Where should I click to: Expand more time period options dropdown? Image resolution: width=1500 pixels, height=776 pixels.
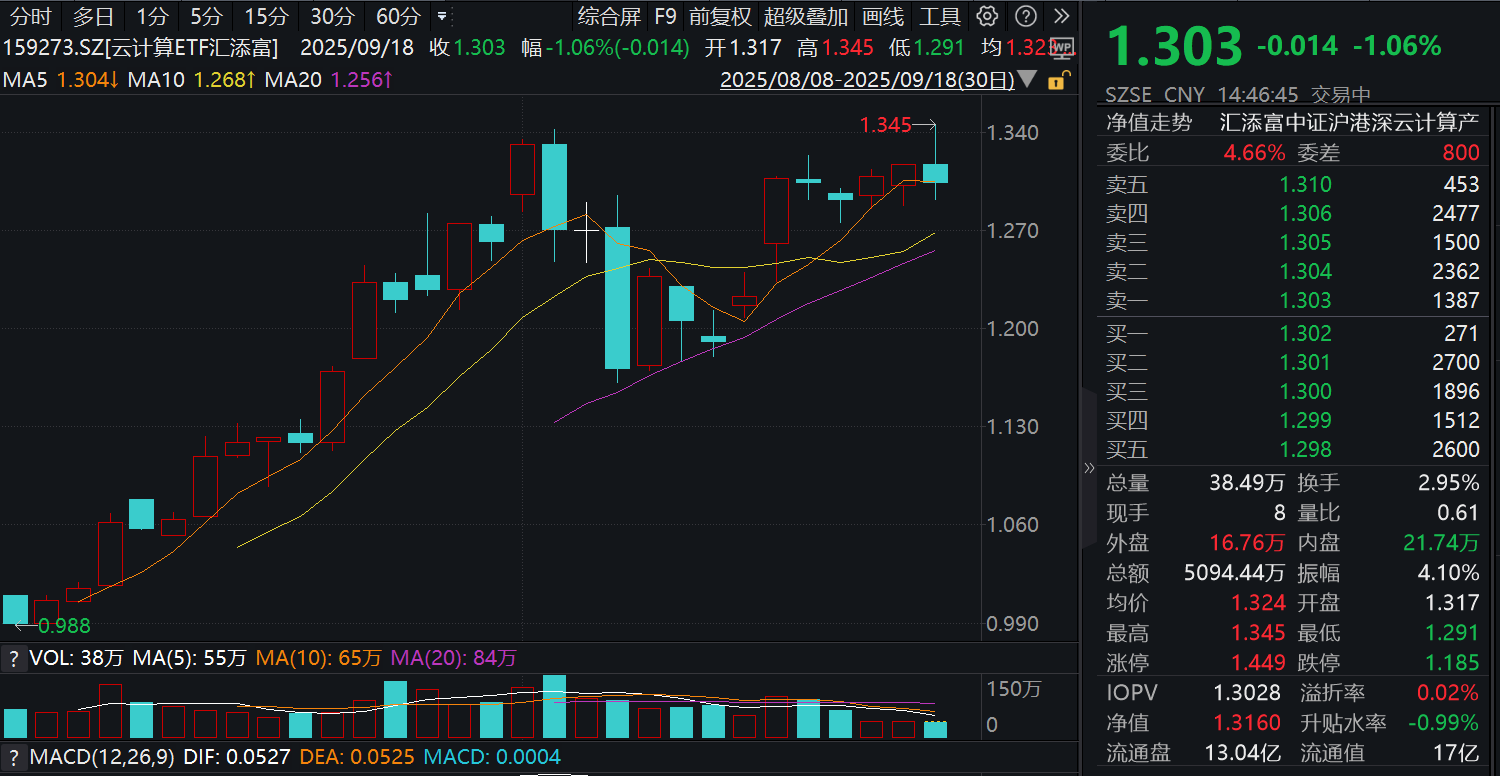click(x=442, y=16)
